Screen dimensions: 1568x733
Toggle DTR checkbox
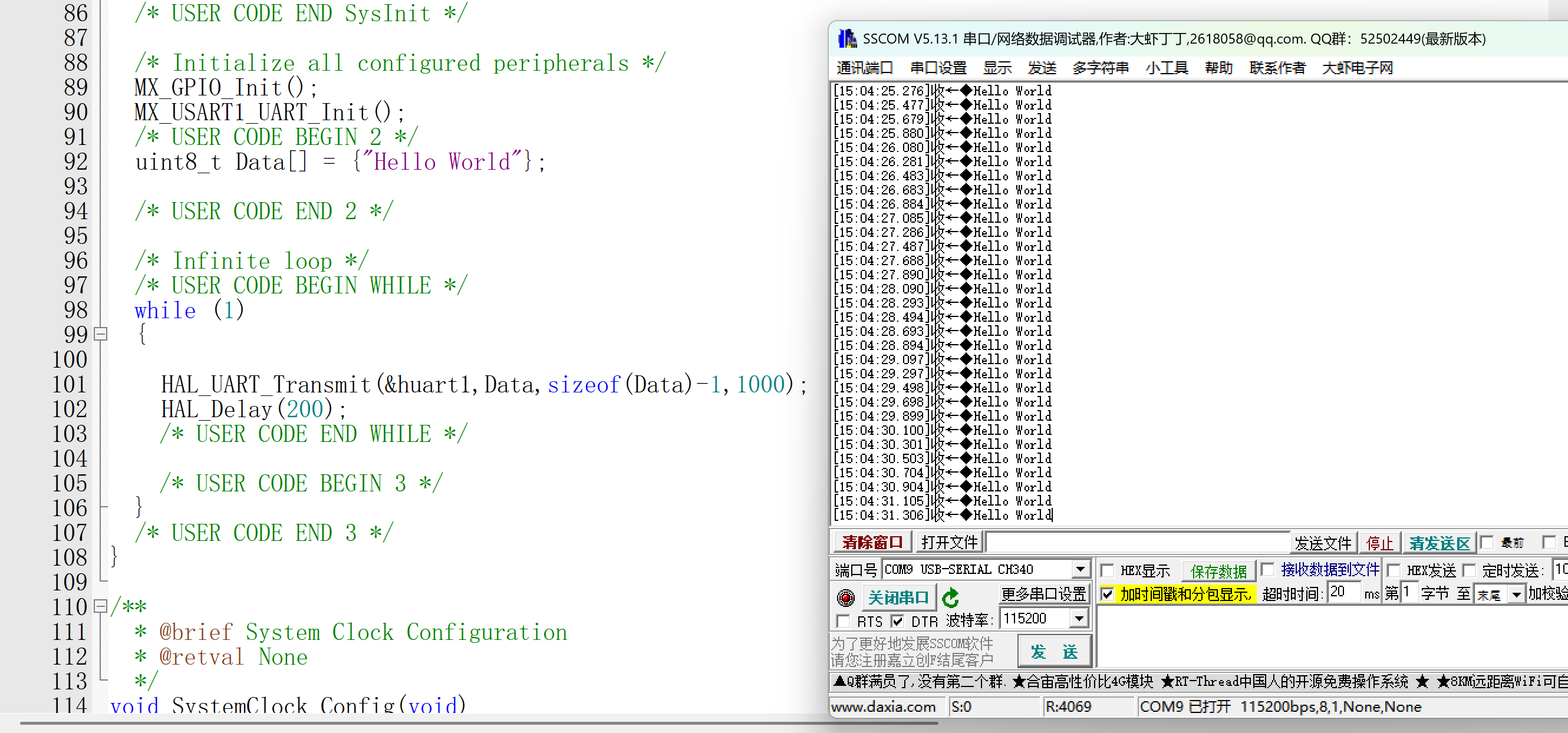pyautogui.click(x=897, y=621)
